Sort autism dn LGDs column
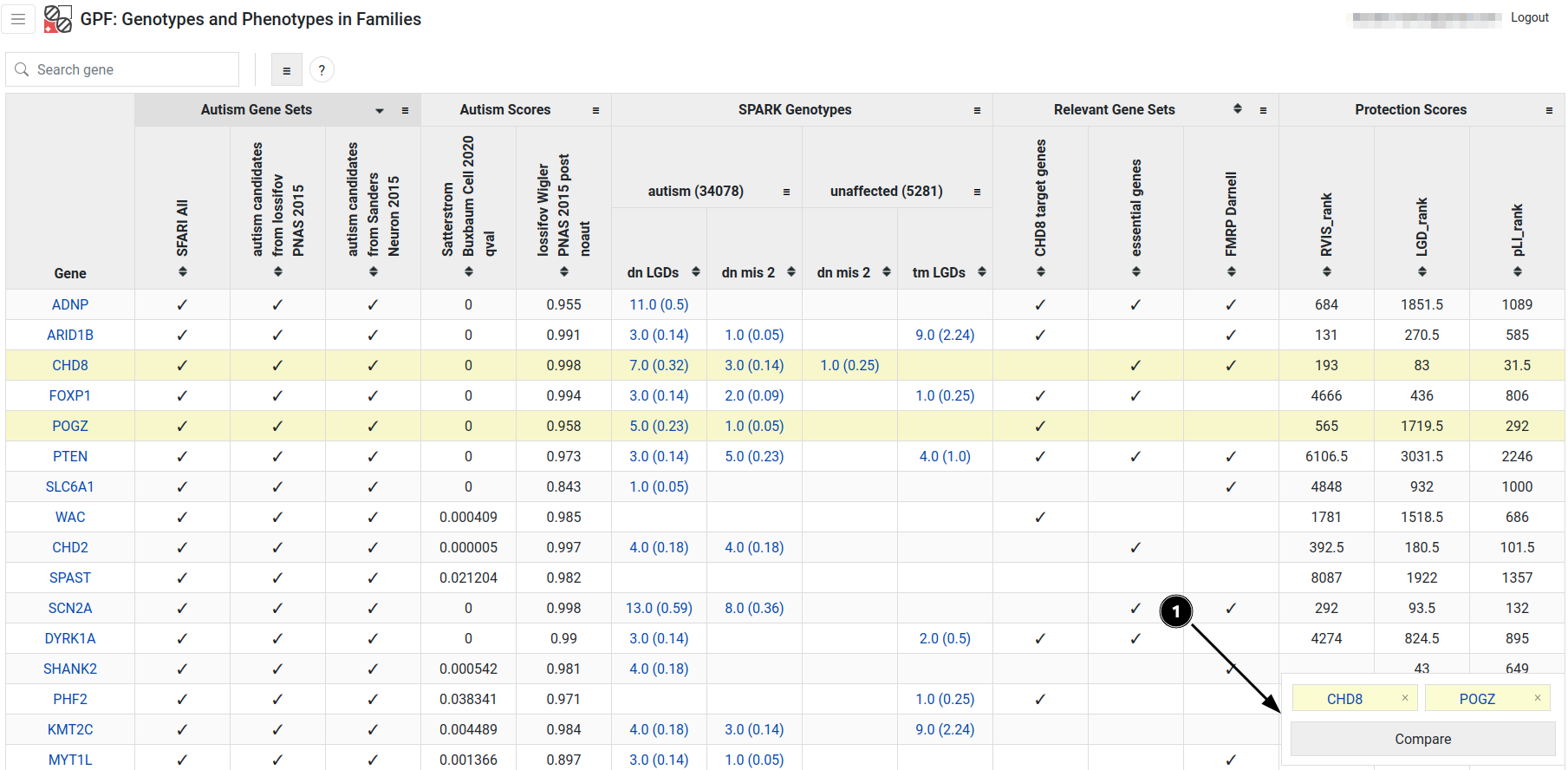The image size is (1568, 770). (696, 271)
